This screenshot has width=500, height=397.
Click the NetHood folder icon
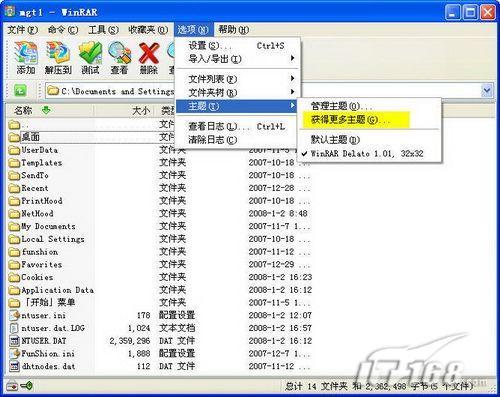click(x=14, y=214)
